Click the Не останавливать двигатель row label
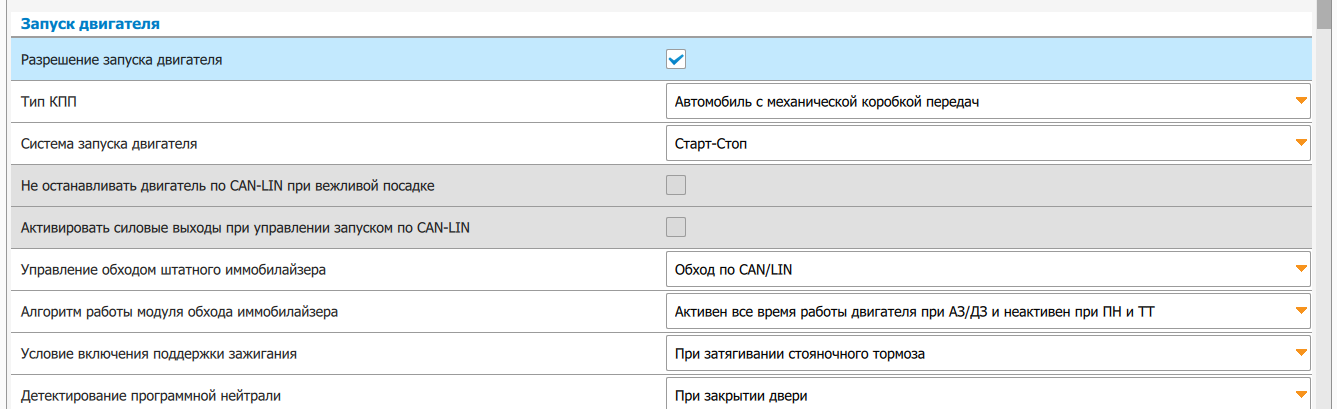1337x409 pixels. pyautogui.click(x=227, y=185)
